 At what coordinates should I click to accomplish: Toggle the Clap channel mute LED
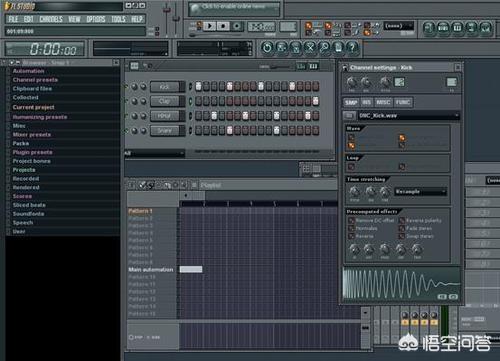pos(126,101)
